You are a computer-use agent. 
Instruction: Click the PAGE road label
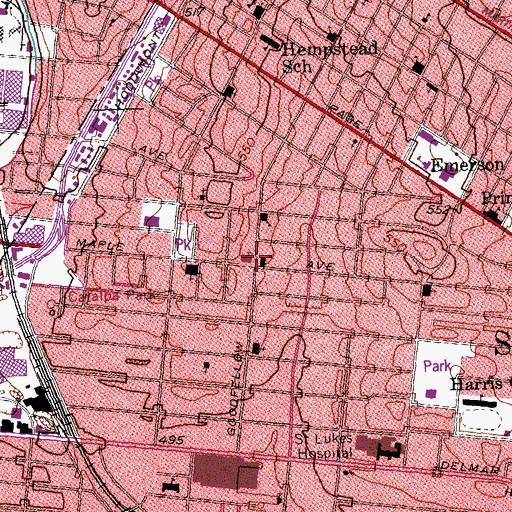tap(346, 117)
